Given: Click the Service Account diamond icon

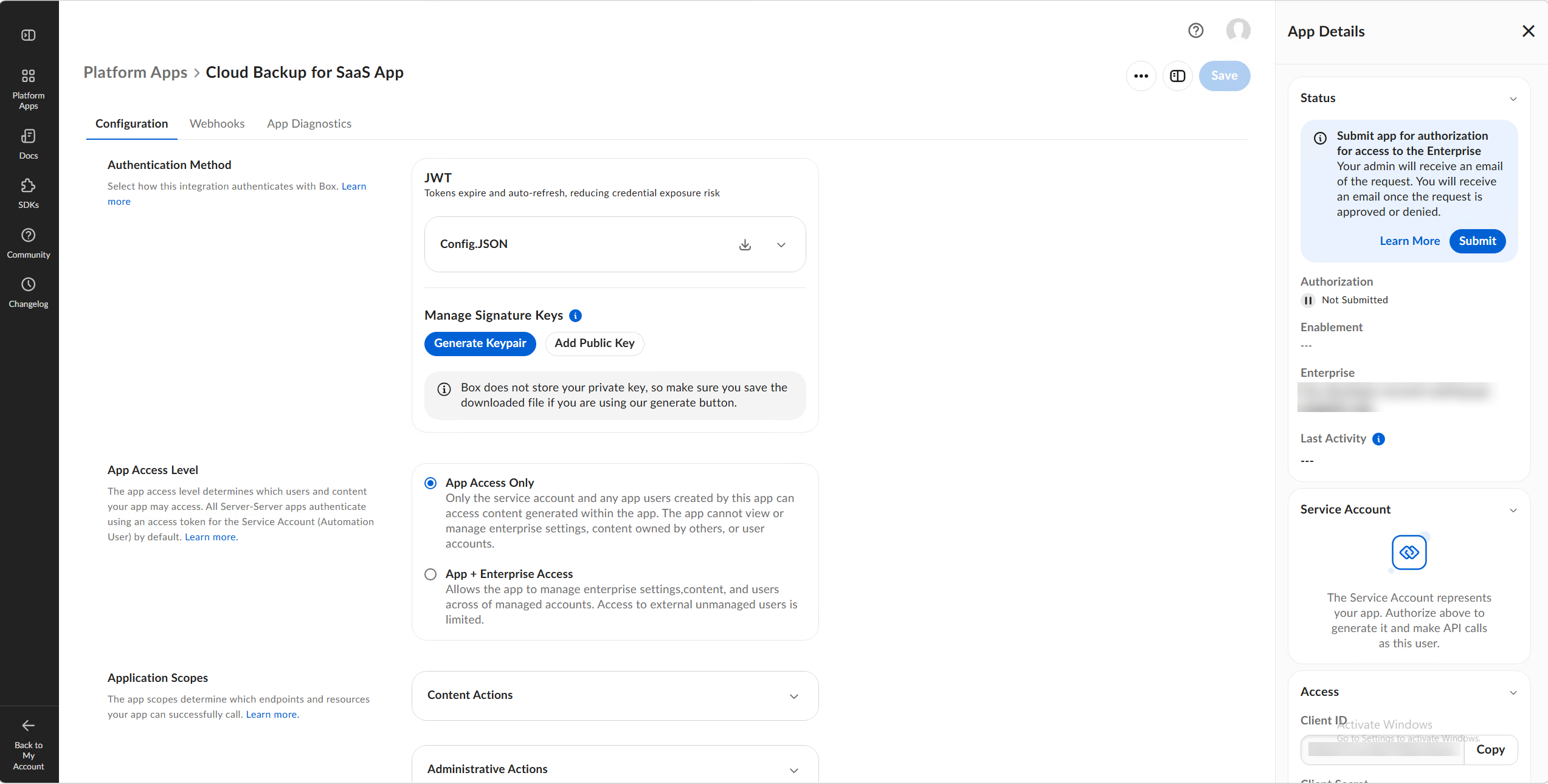Looking at the screenshot, I should pos(1409,552).
